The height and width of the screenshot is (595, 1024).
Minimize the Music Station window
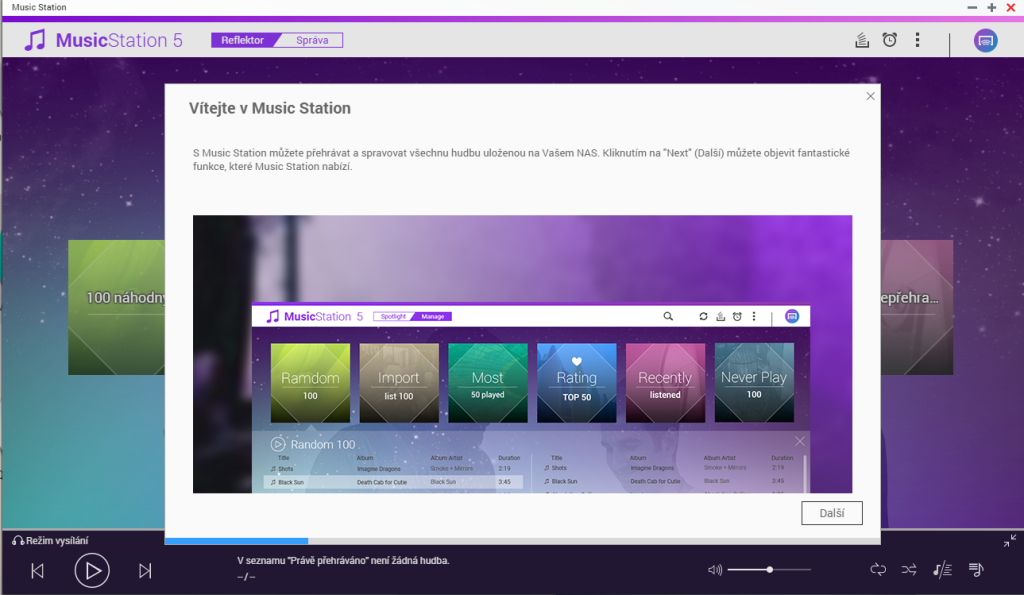pos(972,7)
